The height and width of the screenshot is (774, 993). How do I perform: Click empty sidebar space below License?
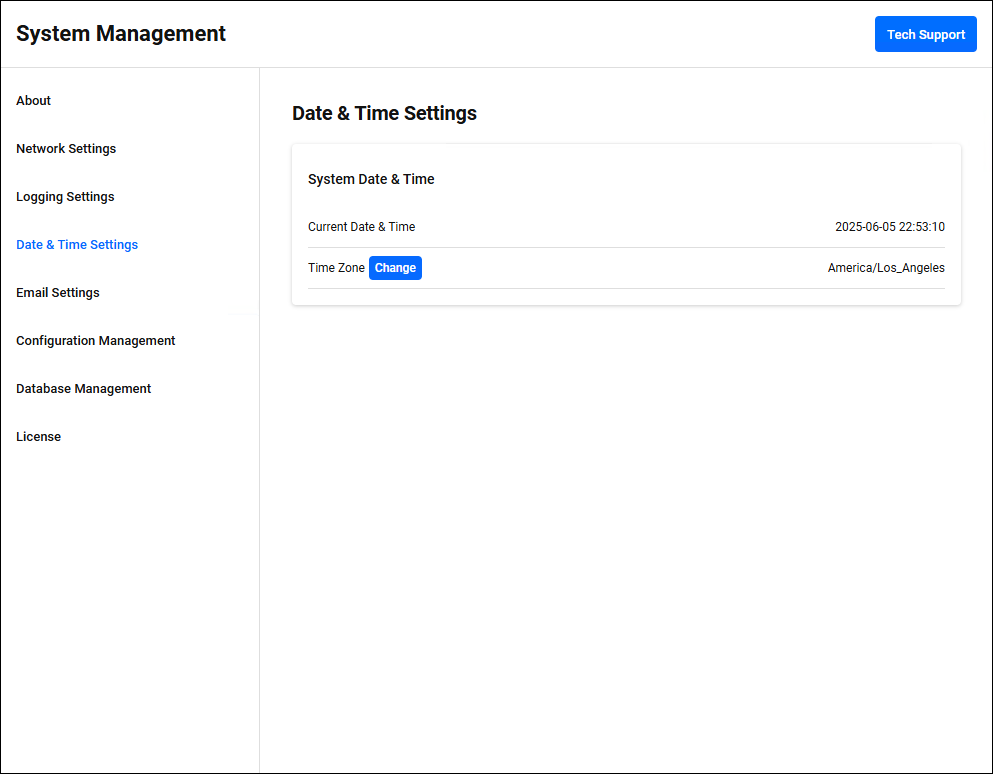pos(130,600)
